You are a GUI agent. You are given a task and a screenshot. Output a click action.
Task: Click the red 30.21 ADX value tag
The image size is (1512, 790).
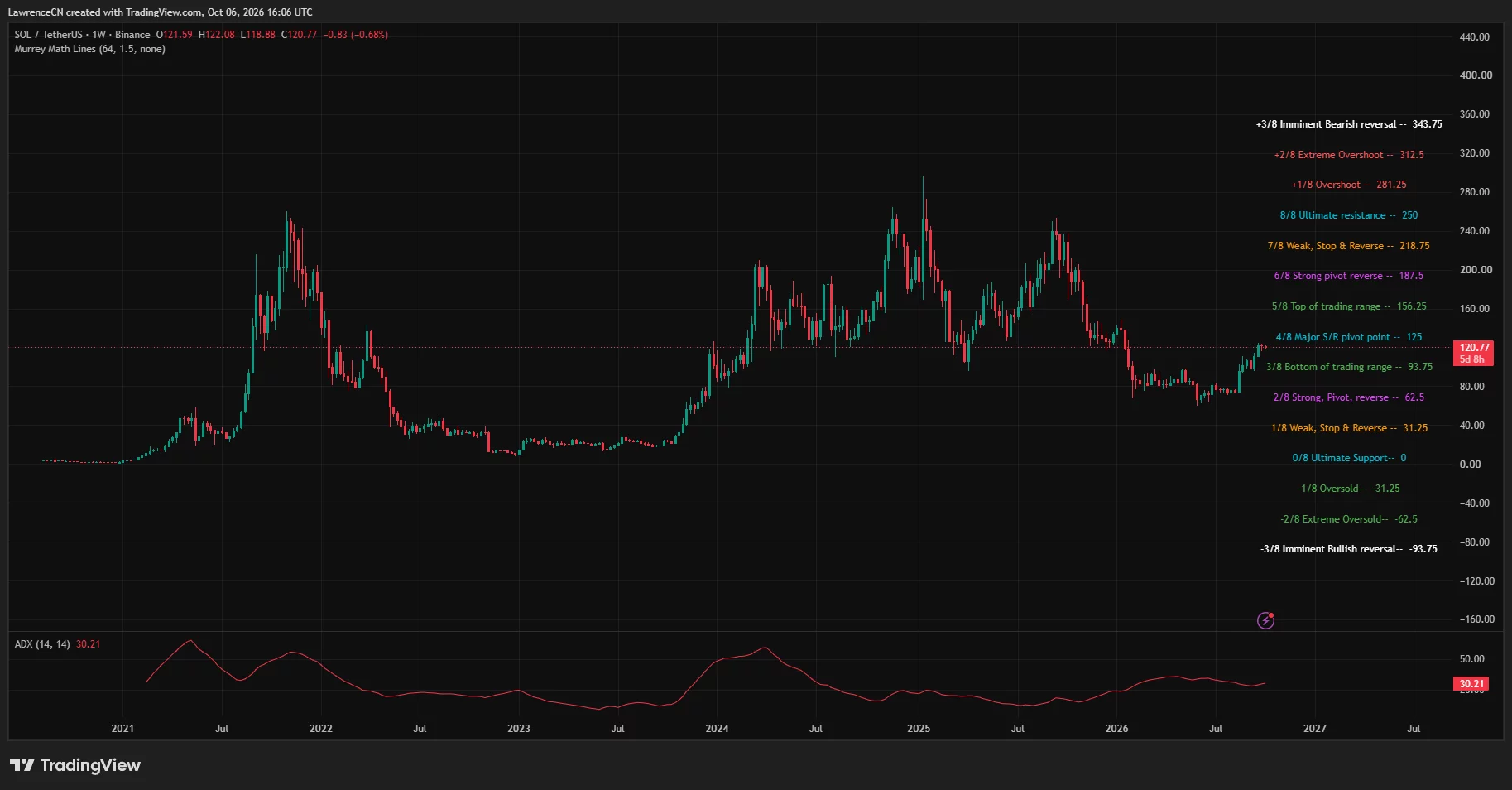coord(1471,684)
